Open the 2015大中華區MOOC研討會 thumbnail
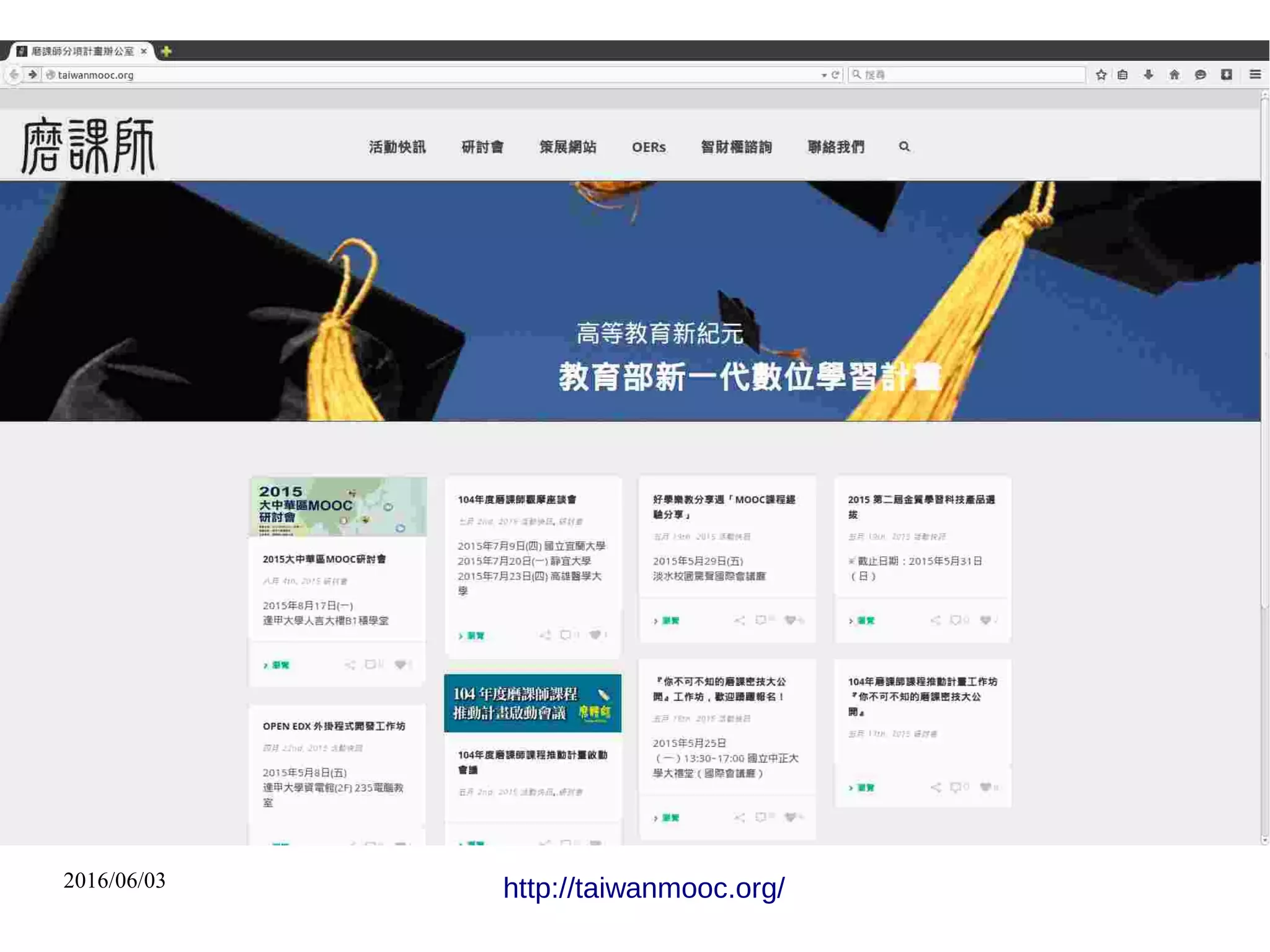 338,506
